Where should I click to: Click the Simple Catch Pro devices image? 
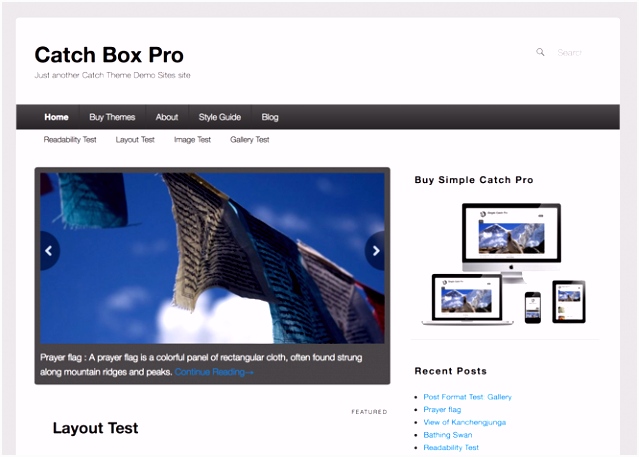pos(504,264)
